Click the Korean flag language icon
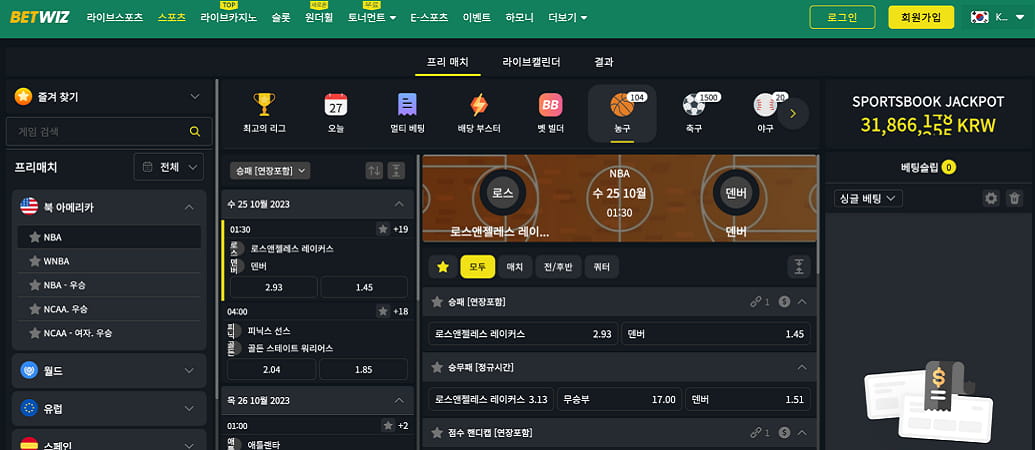This screenshot has width=1035, height=450. coord(980,17)
